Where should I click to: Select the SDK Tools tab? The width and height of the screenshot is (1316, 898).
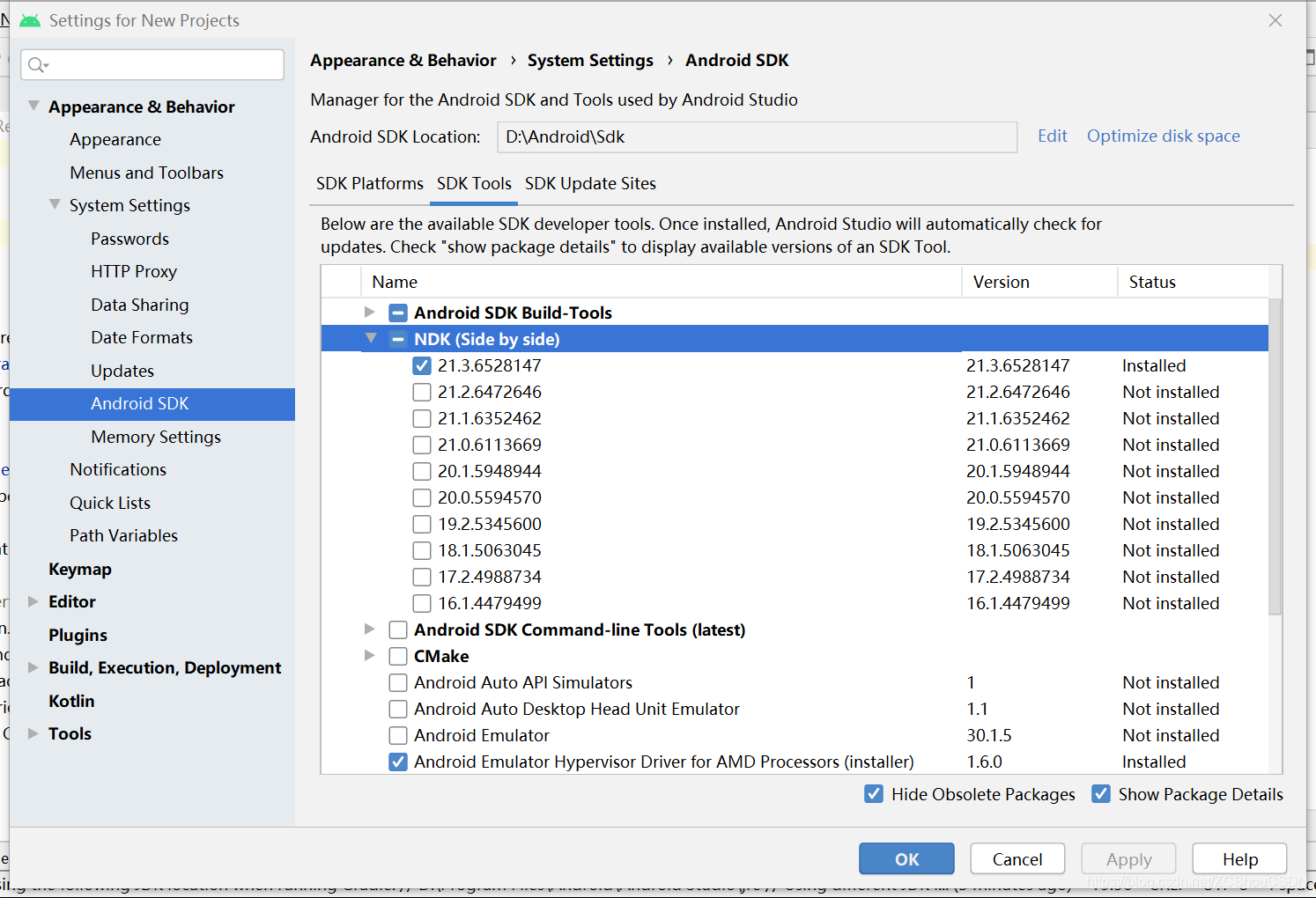pos(474,183)
